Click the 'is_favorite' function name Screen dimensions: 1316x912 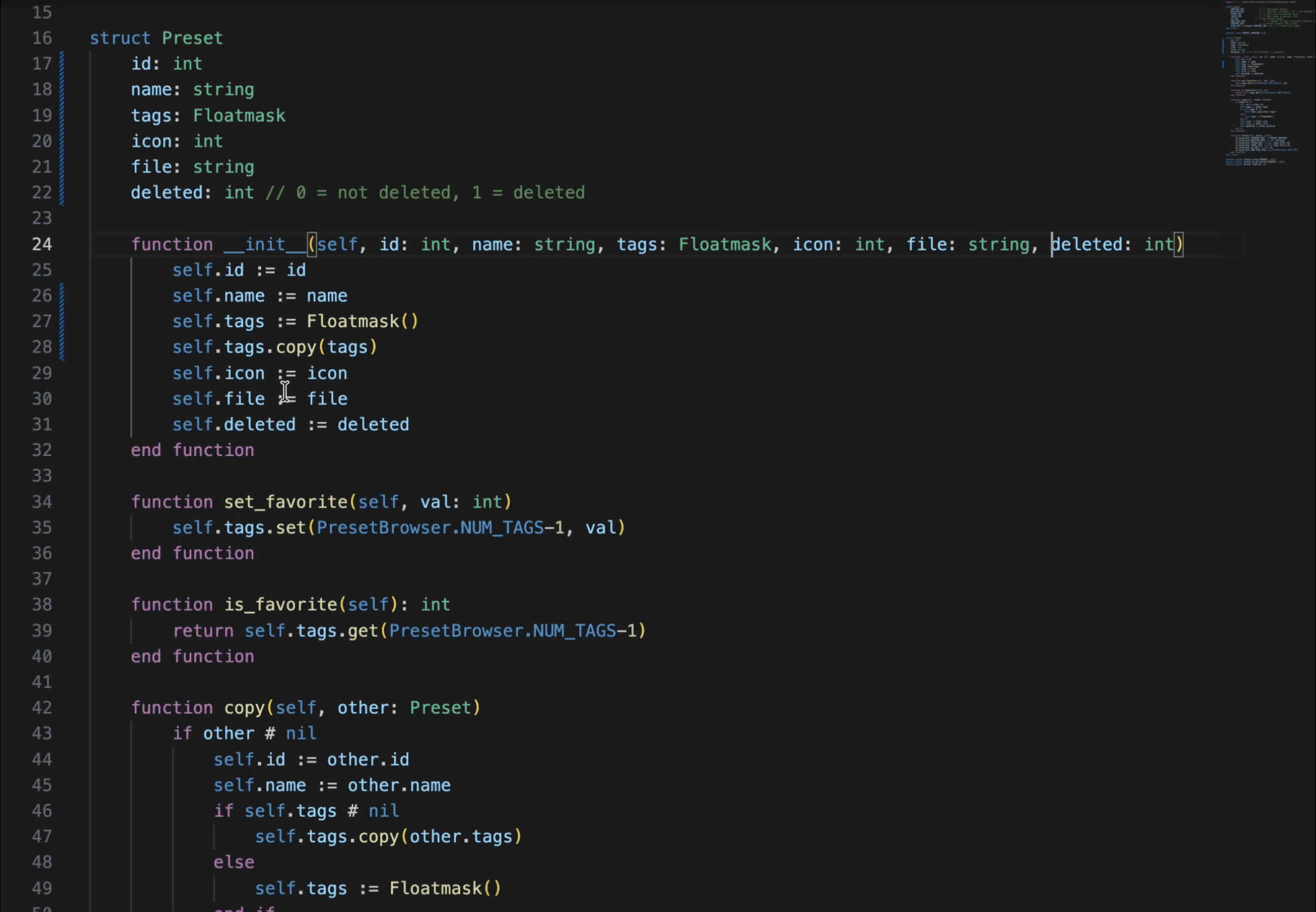(280, 605)
